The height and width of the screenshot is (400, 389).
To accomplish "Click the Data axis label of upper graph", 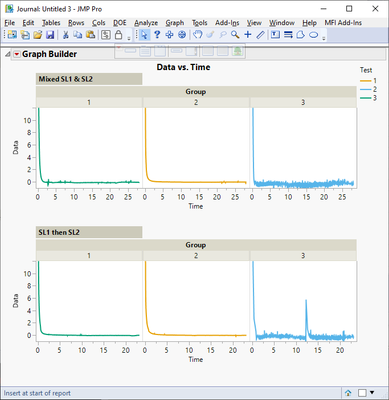I will [15, 148].
